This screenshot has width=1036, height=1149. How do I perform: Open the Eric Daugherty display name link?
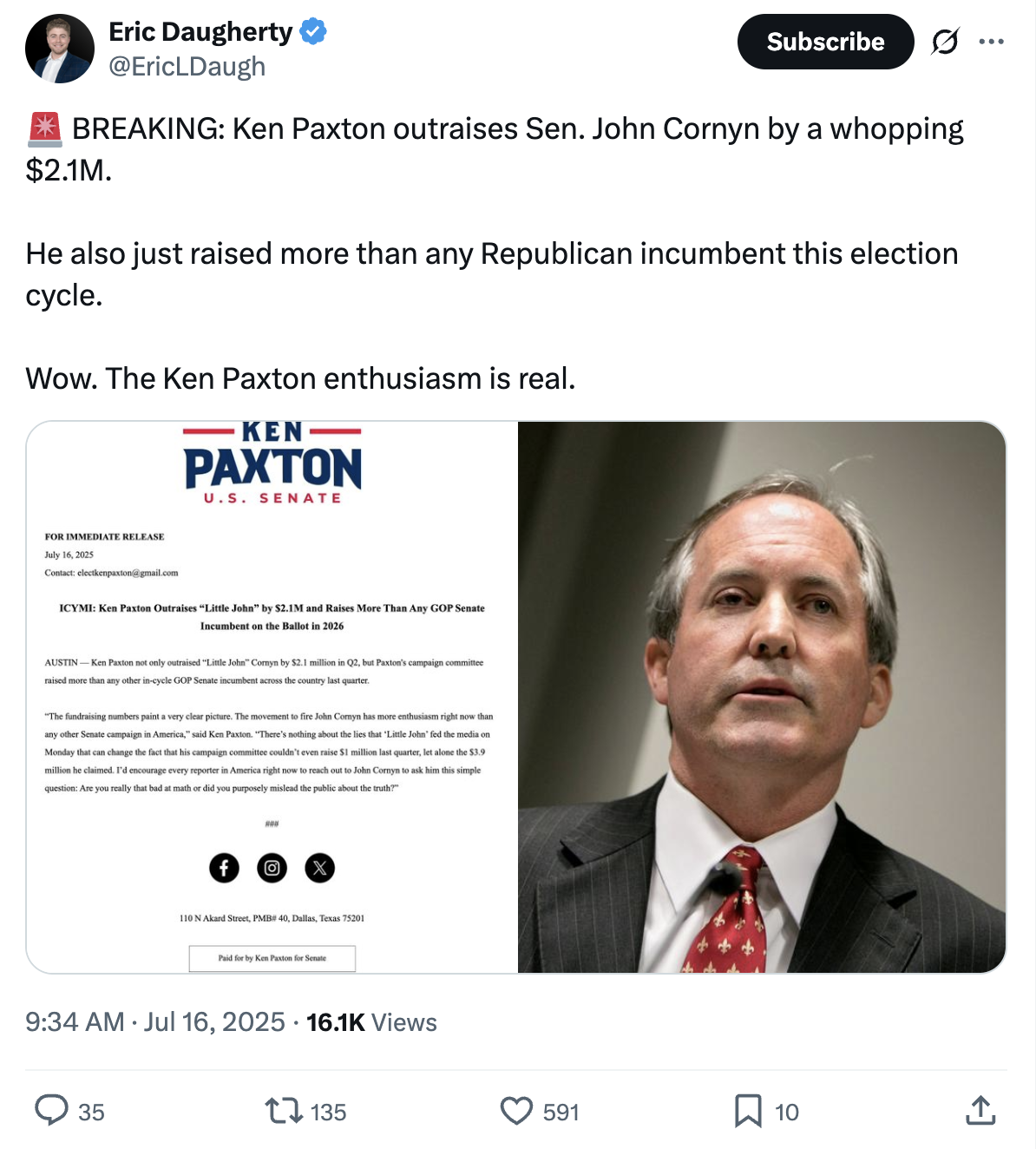[x=200, y=32]
